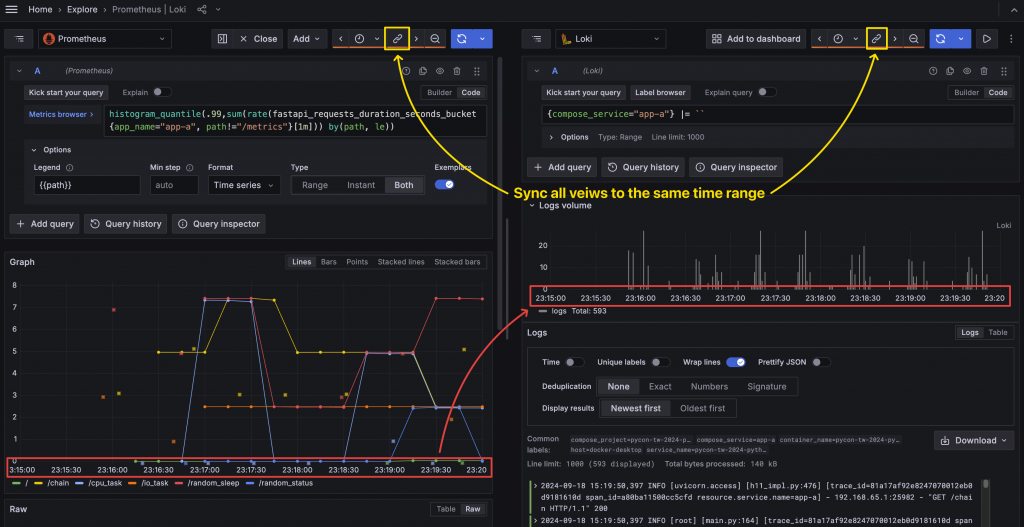Open Prometheus pane time picker clock
The width and height of the screenshot is (1024, 527).
tap(359, 39)
